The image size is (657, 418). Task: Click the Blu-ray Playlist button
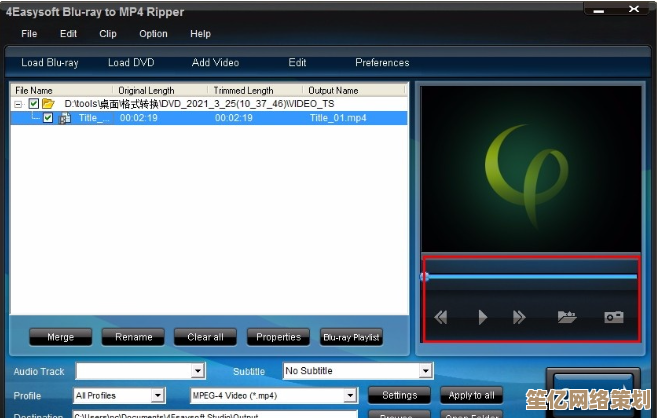pyautogui.click(x=351, y=337)
